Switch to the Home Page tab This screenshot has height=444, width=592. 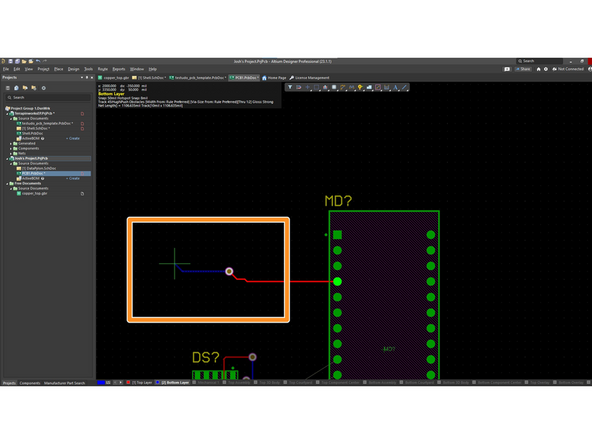click(x=274, y=78)
